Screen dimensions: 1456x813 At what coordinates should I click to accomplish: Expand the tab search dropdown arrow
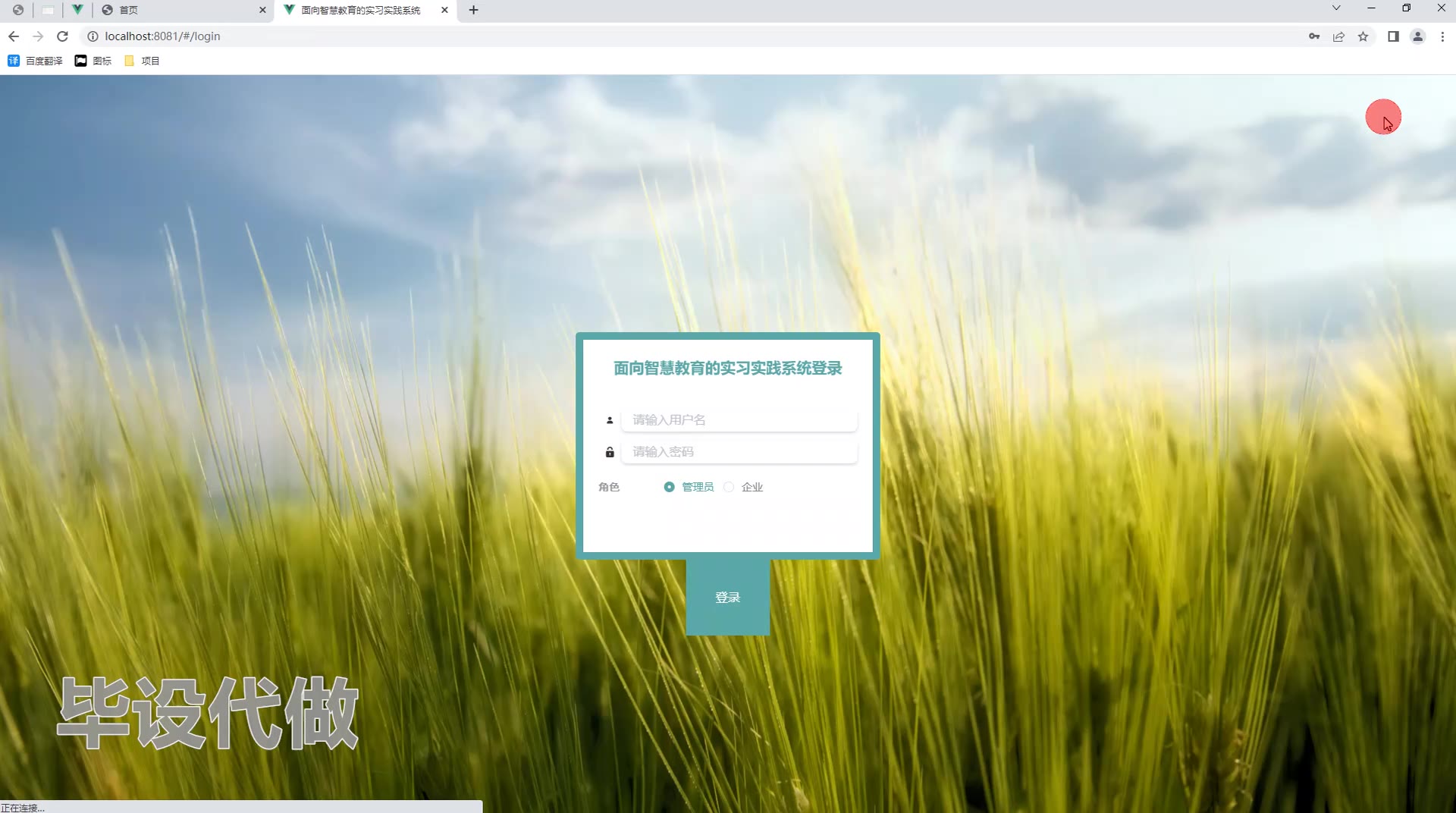[1336, 8]
